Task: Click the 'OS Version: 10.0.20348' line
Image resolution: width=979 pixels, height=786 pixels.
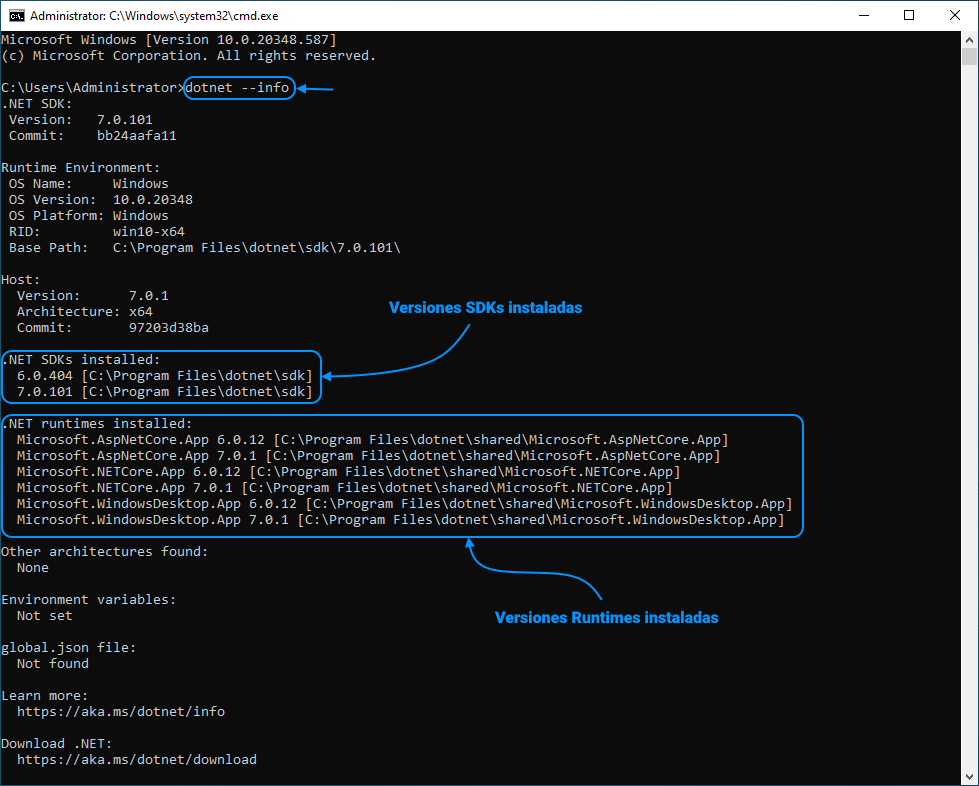Action: (101, 200)
